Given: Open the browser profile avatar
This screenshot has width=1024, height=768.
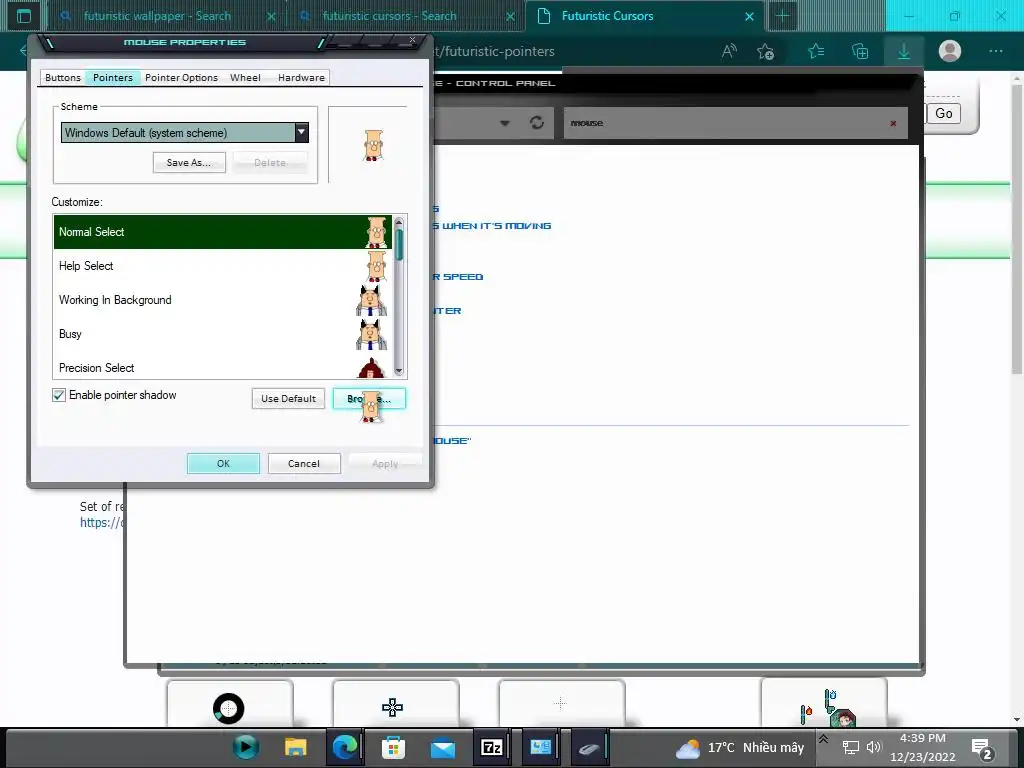Looking at the screenshot, I should pos(950,51).
